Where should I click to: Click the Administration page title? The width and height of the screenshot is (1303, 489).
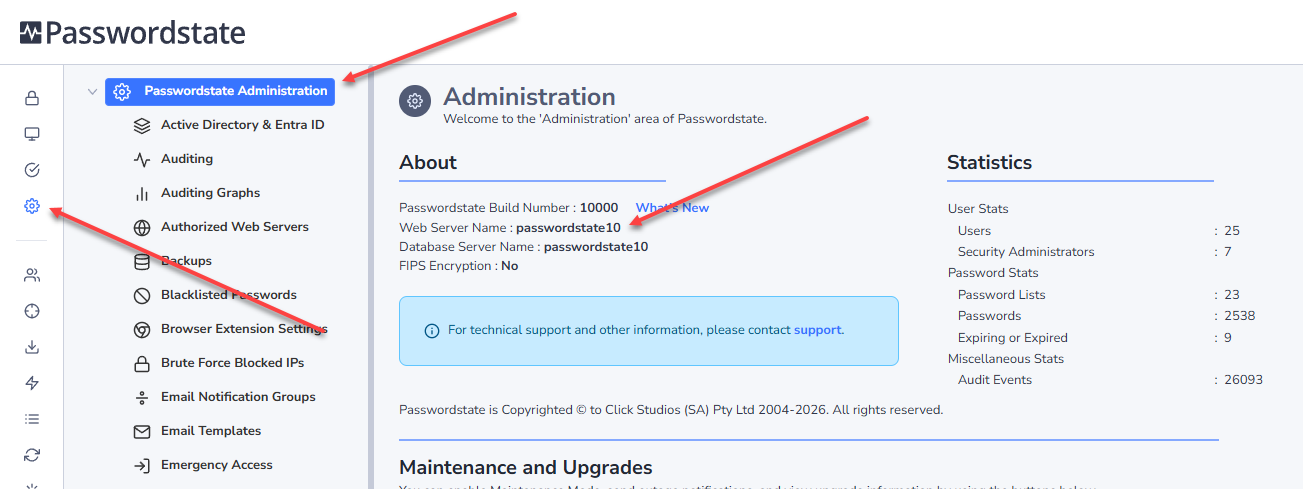pos(529,97)
